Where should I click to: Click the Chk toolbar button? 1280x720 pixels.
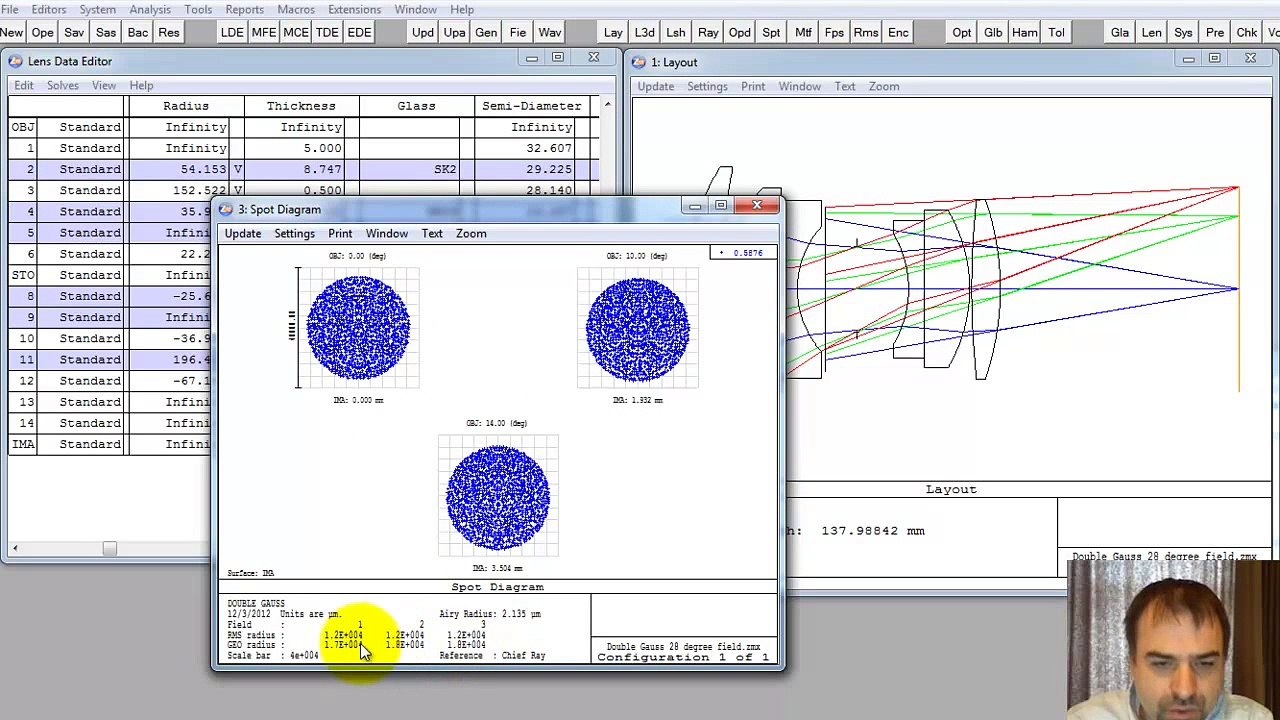(x=1247, y=32)
